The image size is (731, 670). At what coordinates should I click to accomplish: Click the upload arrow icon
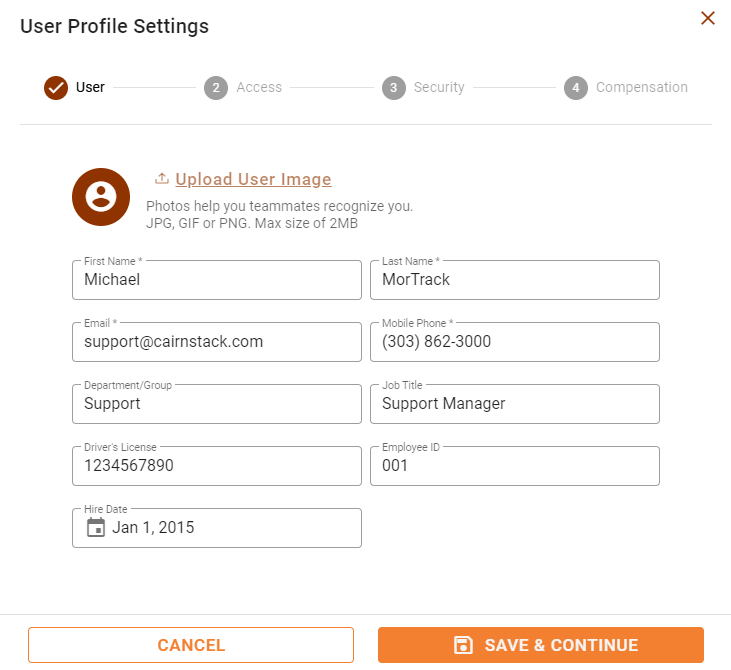[162, 179]
